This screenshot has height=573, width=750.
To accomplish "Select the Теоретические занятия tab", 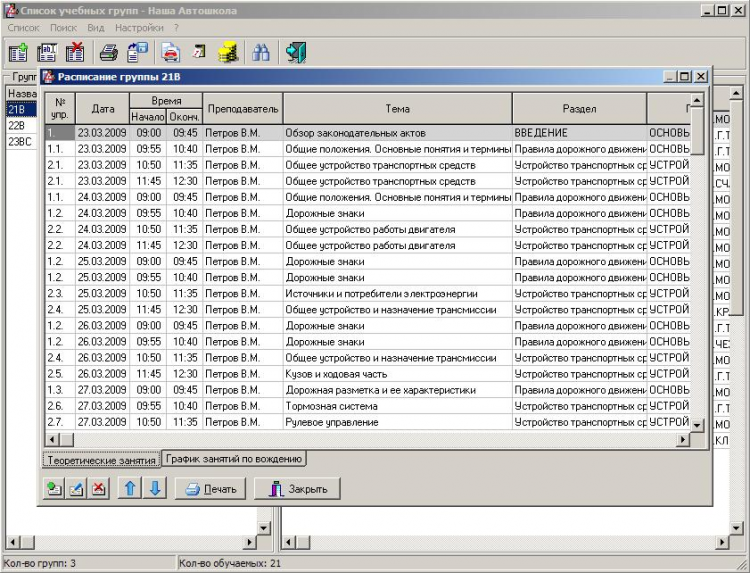I will (101, 460).
